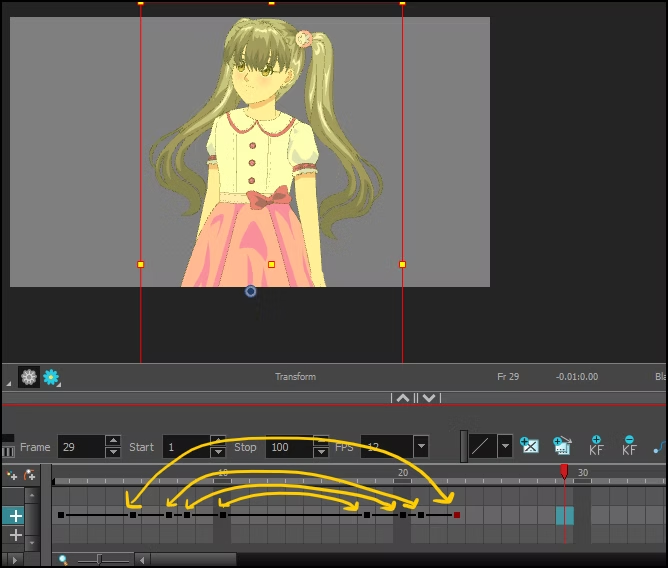Select the keyframe at frame 18
Viewport: 668px width, 568px height.
coord(367,515)
